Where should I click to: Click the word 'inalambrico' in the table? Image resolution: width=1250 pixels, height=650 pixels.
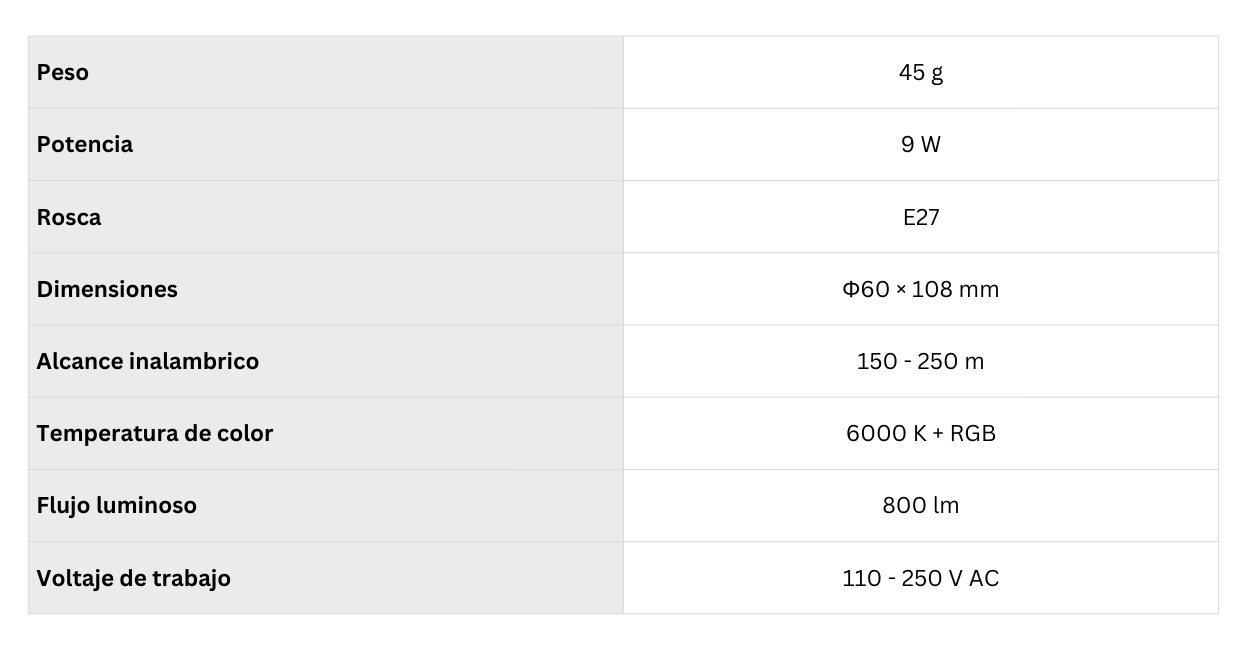point(194,361)
